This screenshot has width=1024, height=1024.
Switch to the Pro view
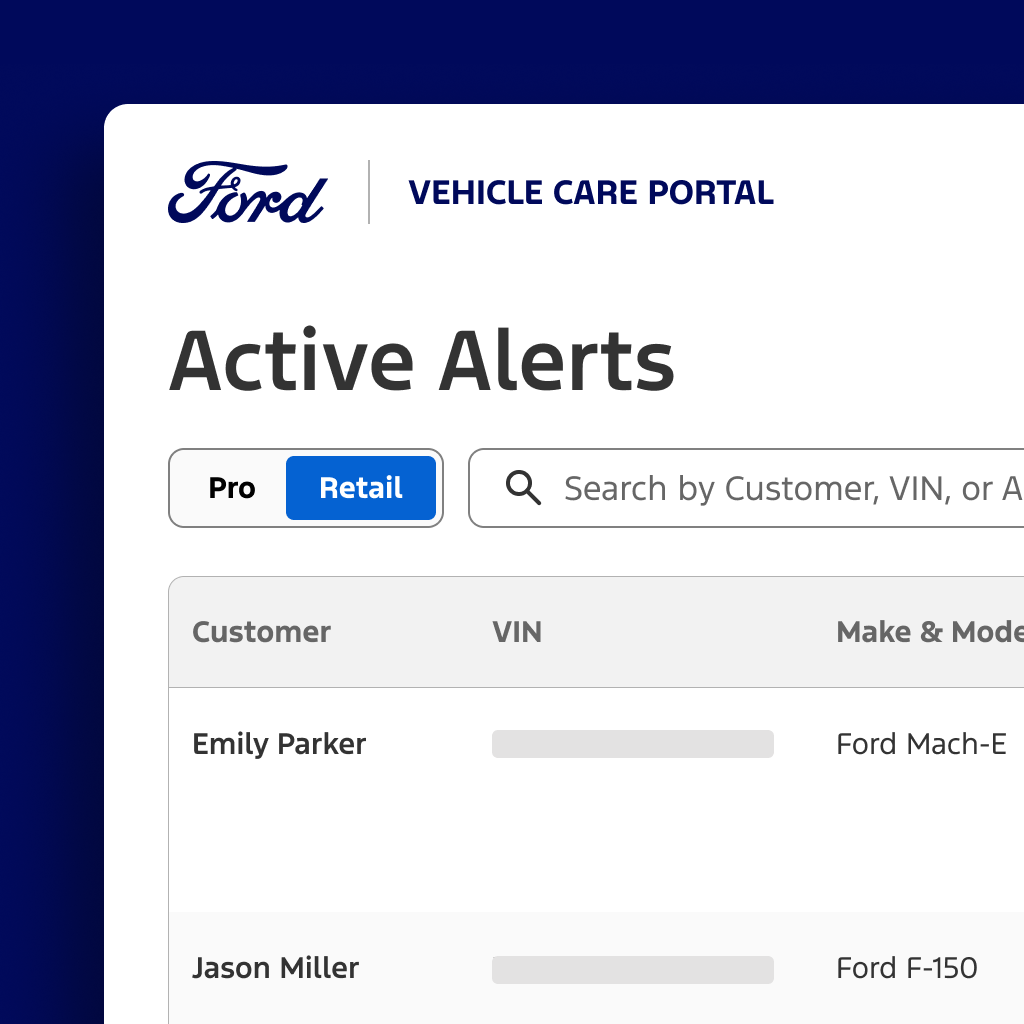click(231, 488)
